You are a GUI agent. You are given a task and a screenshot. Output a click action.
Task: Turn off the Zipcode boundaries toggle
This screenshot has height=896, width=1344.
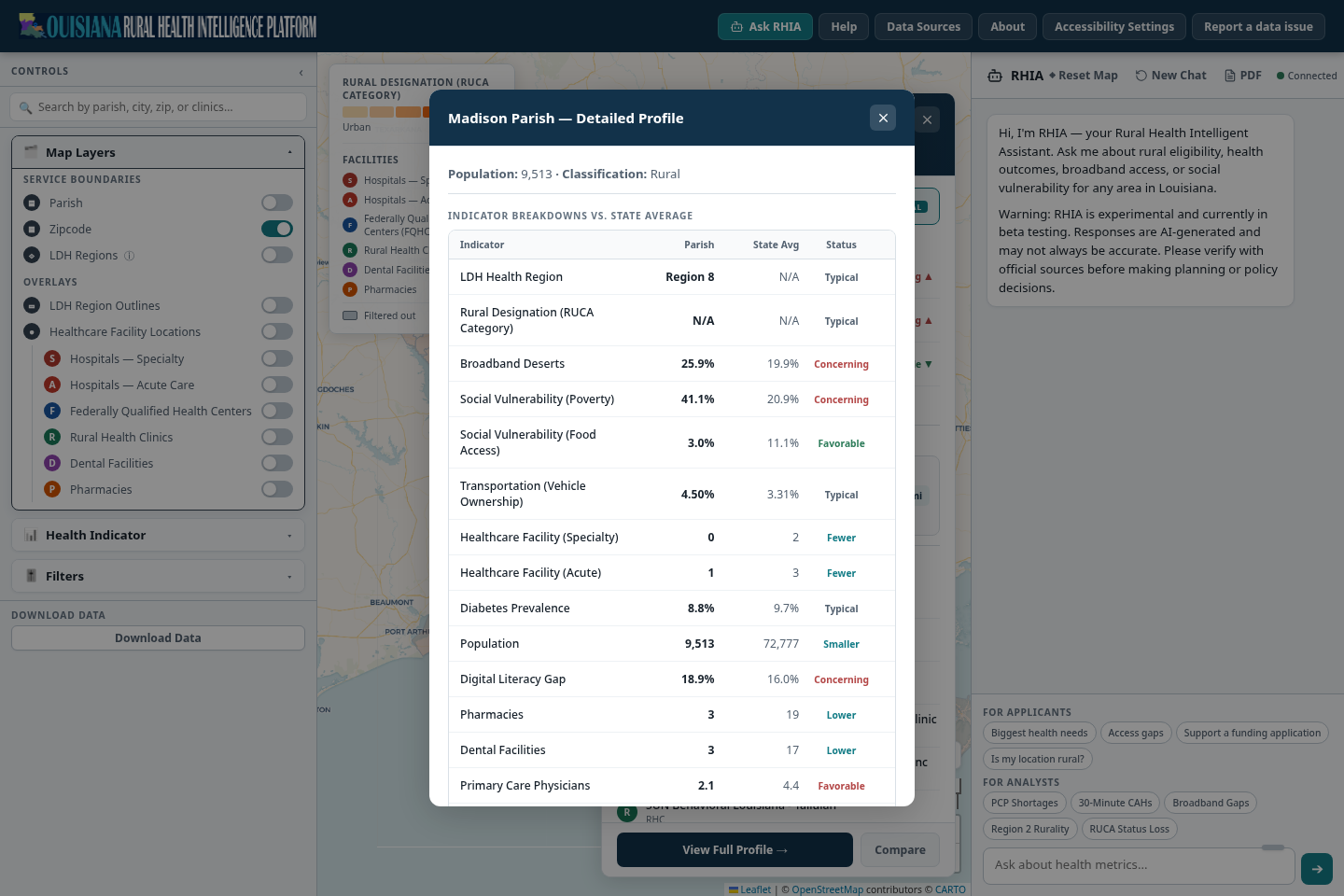(277, 229)
